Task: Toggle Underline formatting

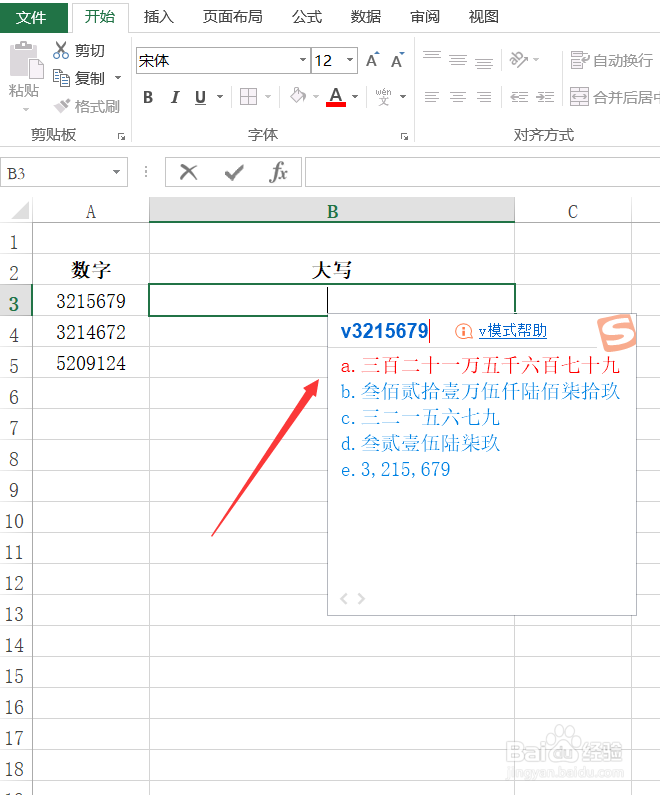Action: click(201, 97)
